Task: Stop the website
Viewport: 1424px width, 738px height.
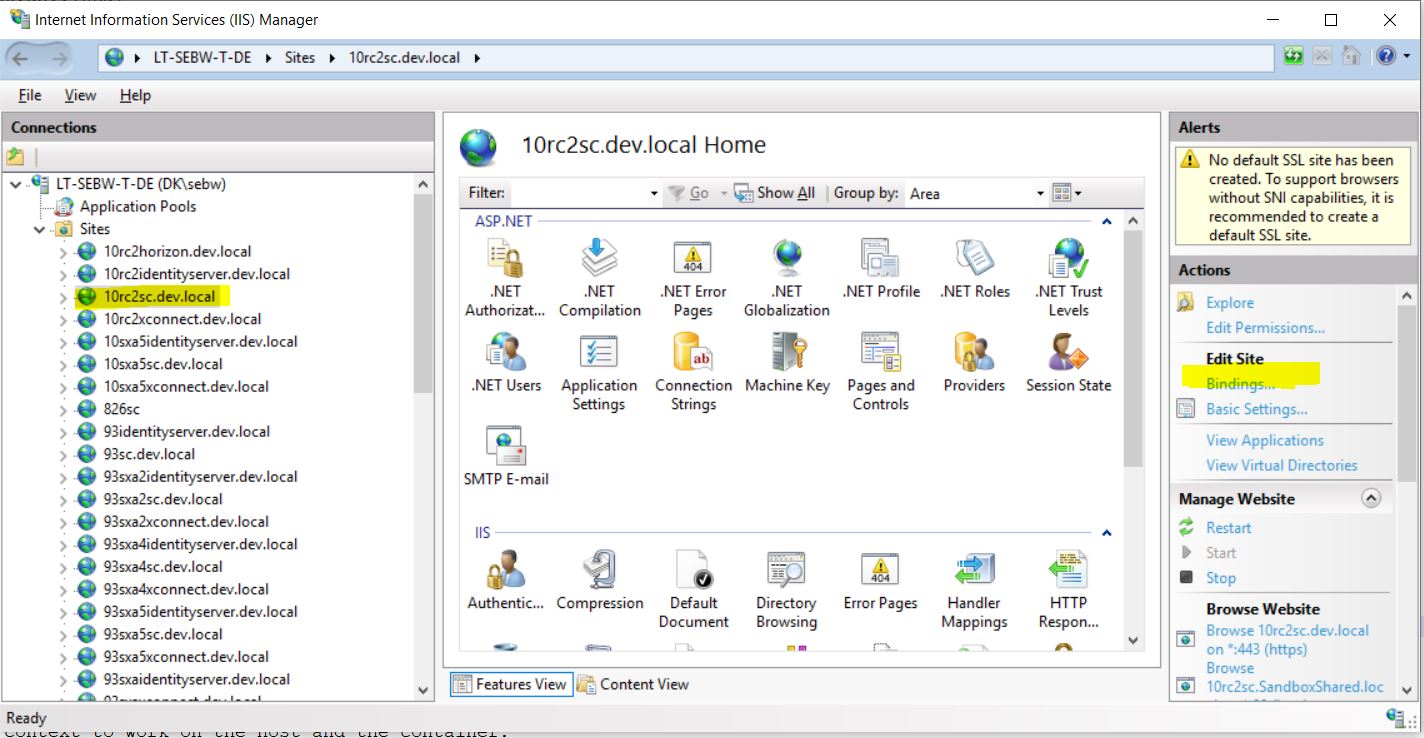Action: [1220, 578]
